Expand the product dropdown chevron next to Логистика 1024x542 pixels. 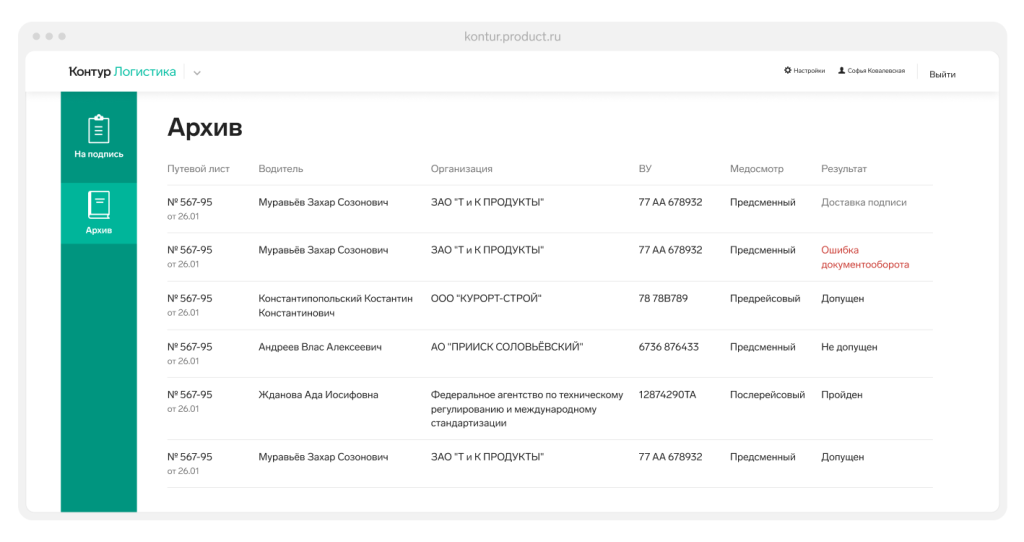coord(197,73)
